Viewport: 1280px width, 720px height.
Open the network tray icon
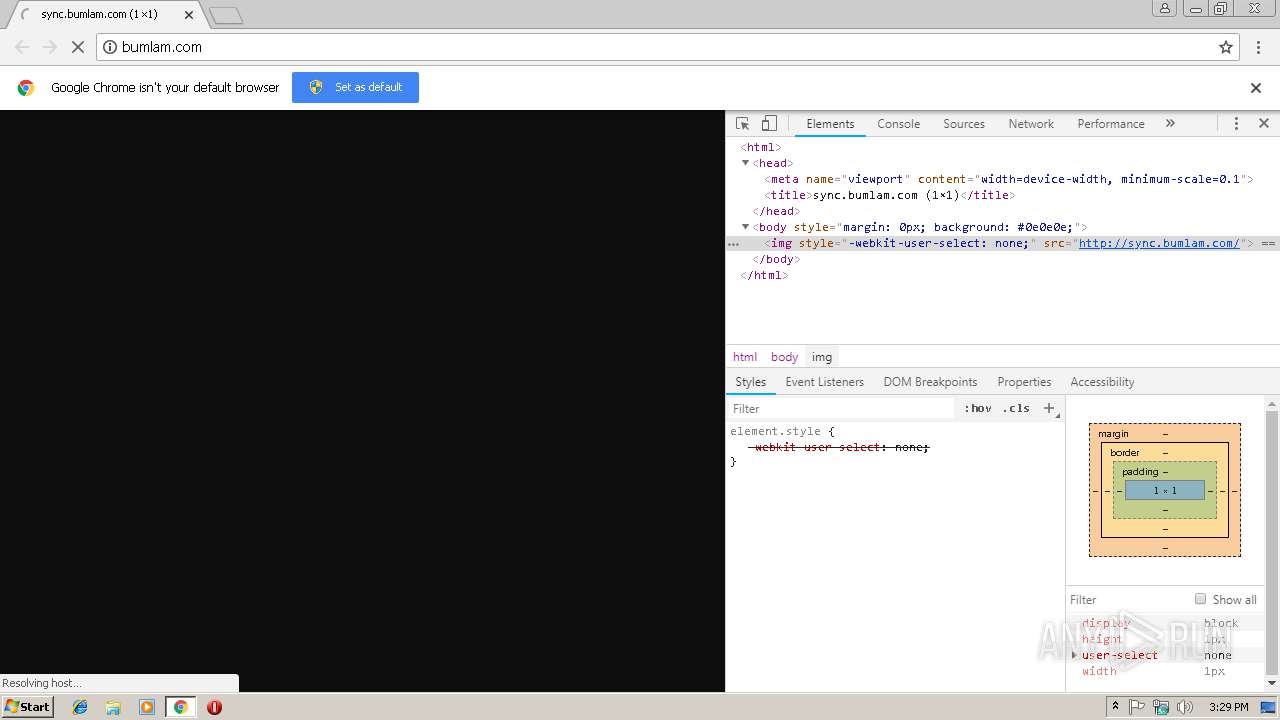click(x=1161, y=707)
